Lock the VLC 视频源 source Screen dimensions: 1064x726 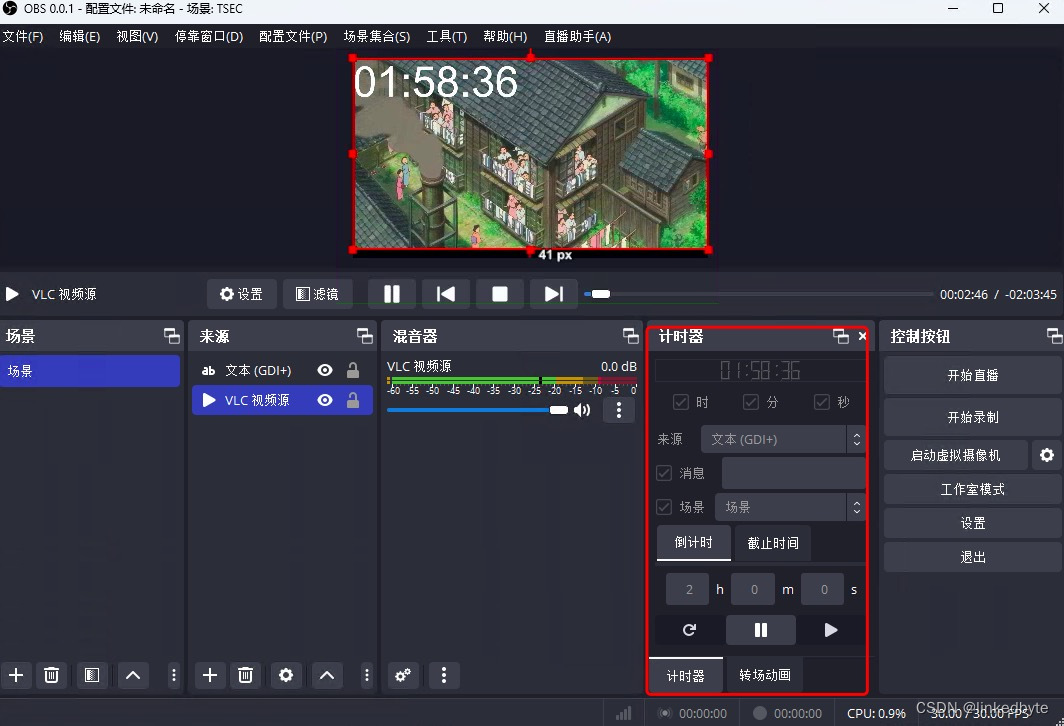pyautogui.click(x=353, y=400)
